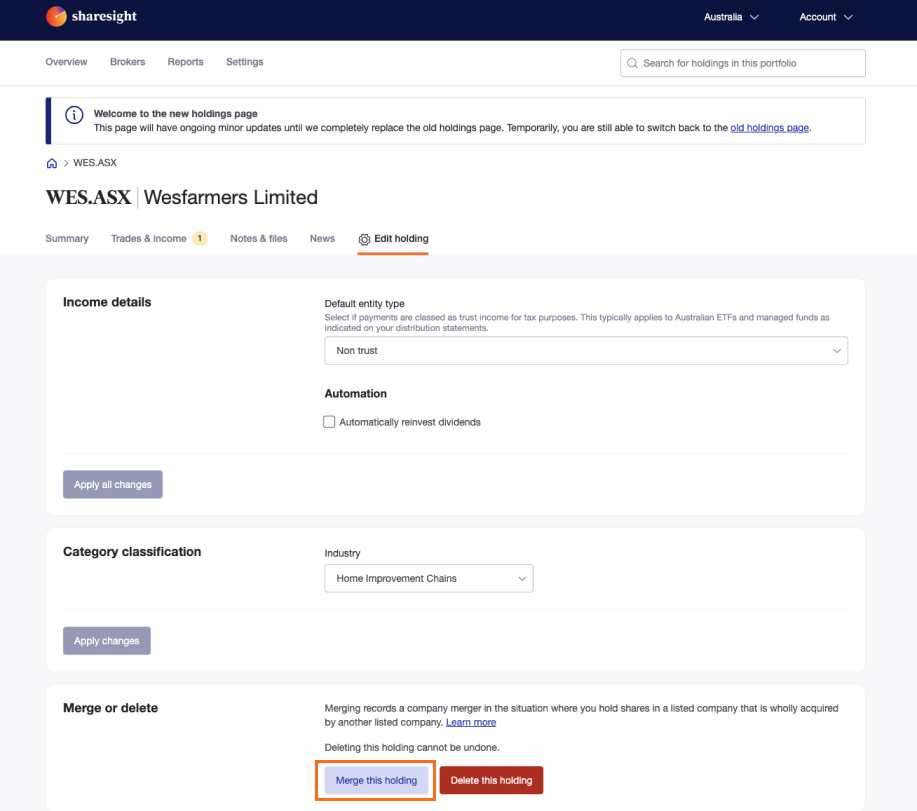Click the Apply all changes button

coord(113,484)
